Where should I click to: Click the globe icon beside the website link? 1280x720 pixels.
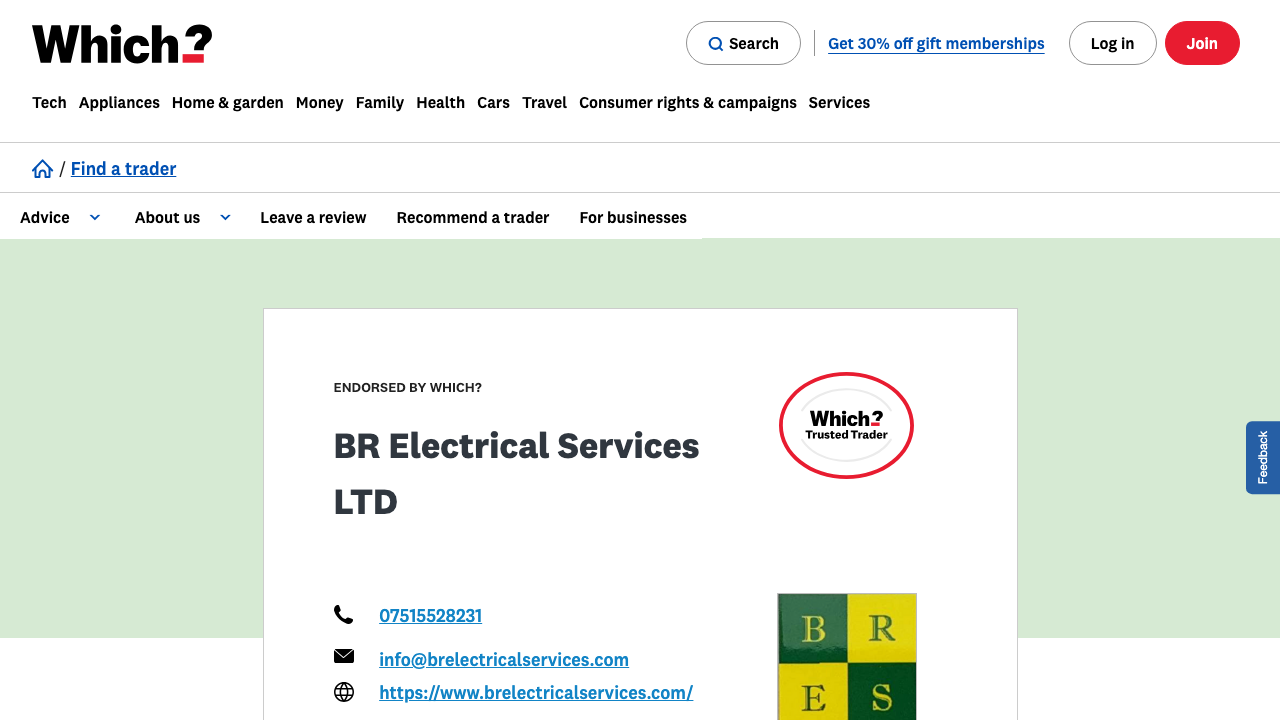(x=344, y=691)
